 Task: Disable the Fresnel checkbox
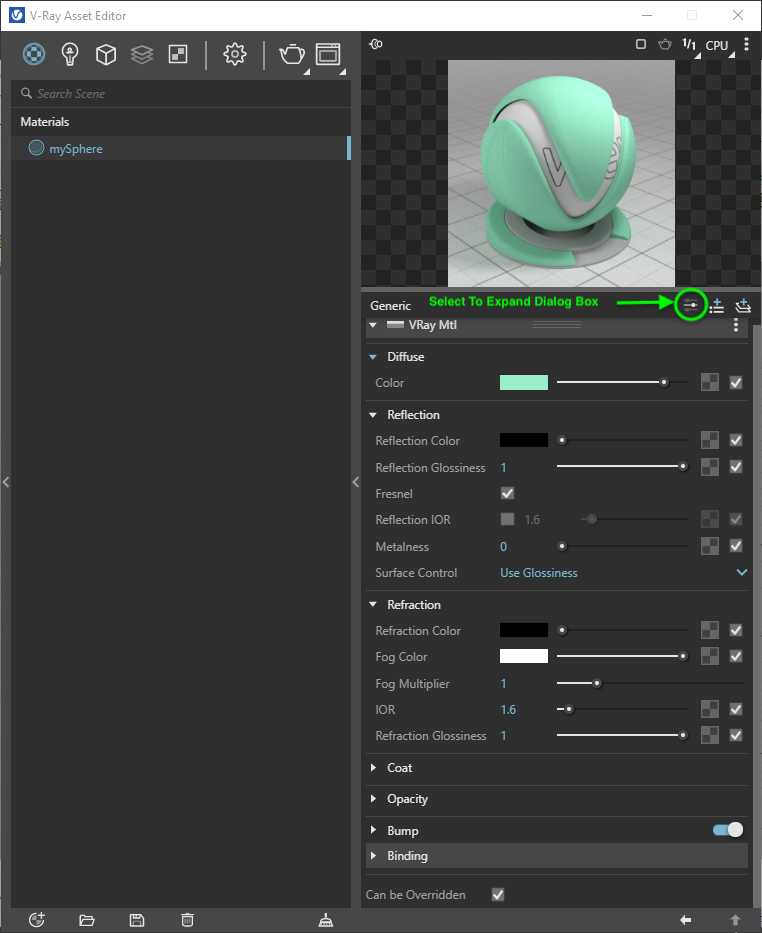click(x=507, y=493)
